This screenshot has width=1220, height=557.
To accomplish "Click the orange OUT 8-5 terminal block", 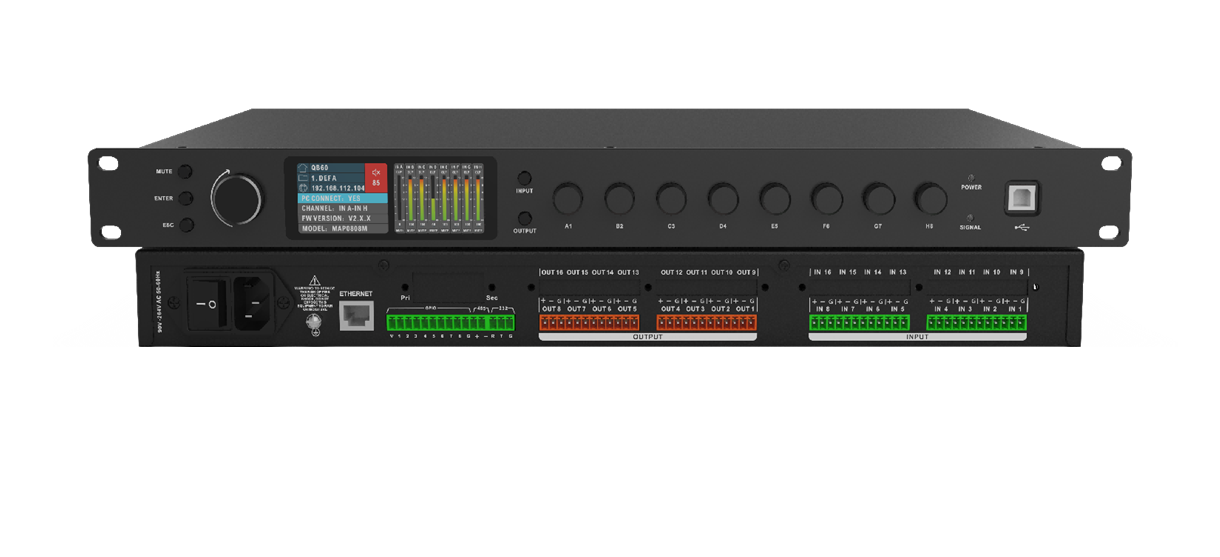I will [589, 323].
